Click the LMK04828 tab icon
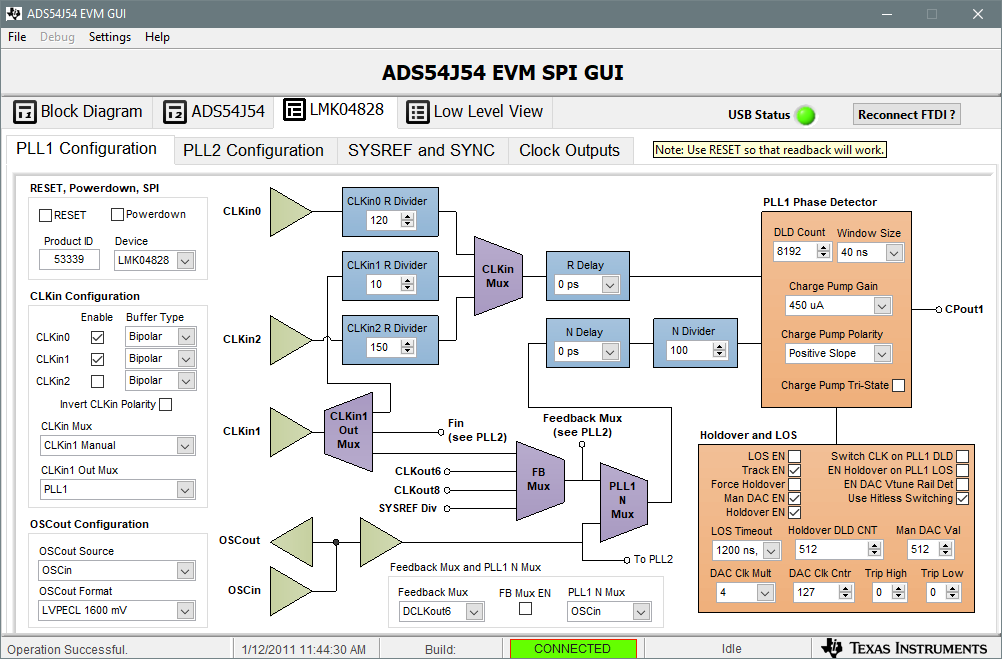Image resolution: width=1002 pixels, height=659 pixels. (294, 109)
